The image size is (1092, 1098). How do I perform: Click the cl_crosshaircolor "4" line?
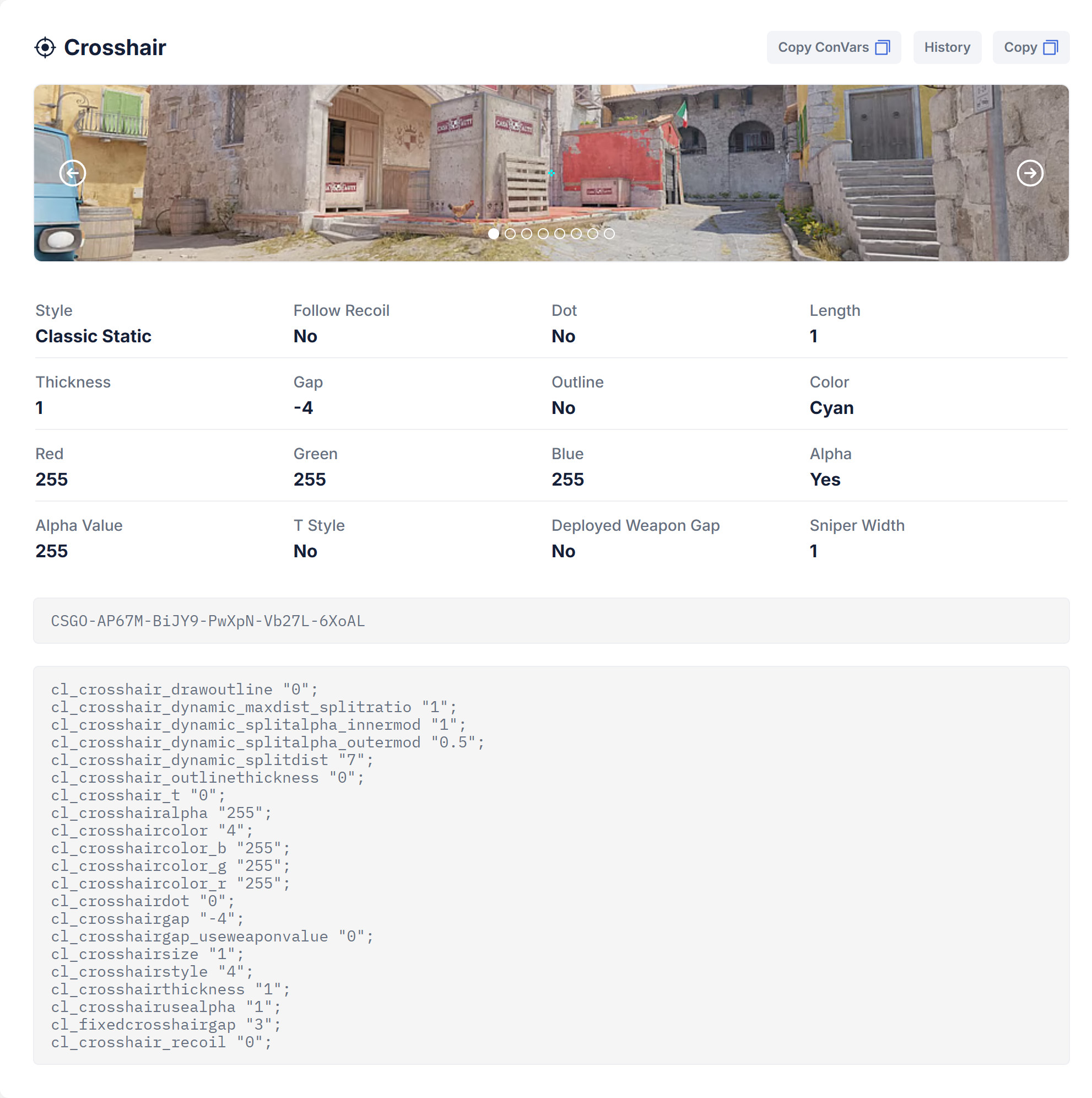pos(152,830)
